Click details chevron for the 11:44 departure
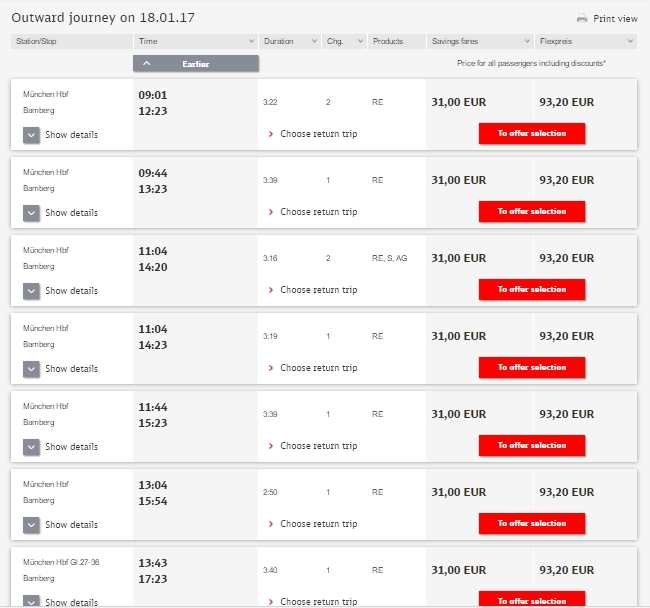650x608 pixels. (x=31, y=446)
